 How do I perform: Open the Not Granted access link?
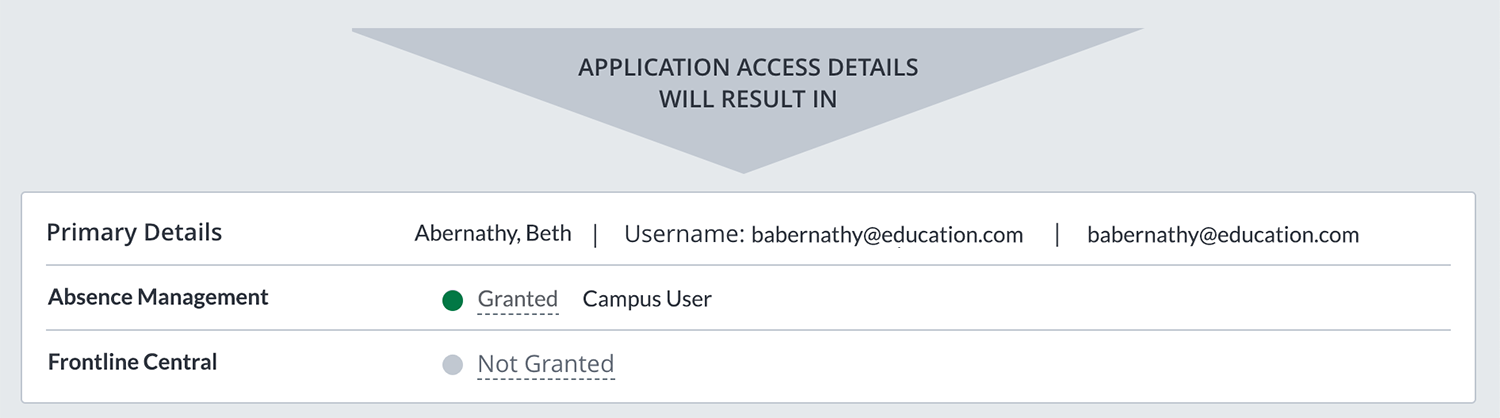pos(545,364)
